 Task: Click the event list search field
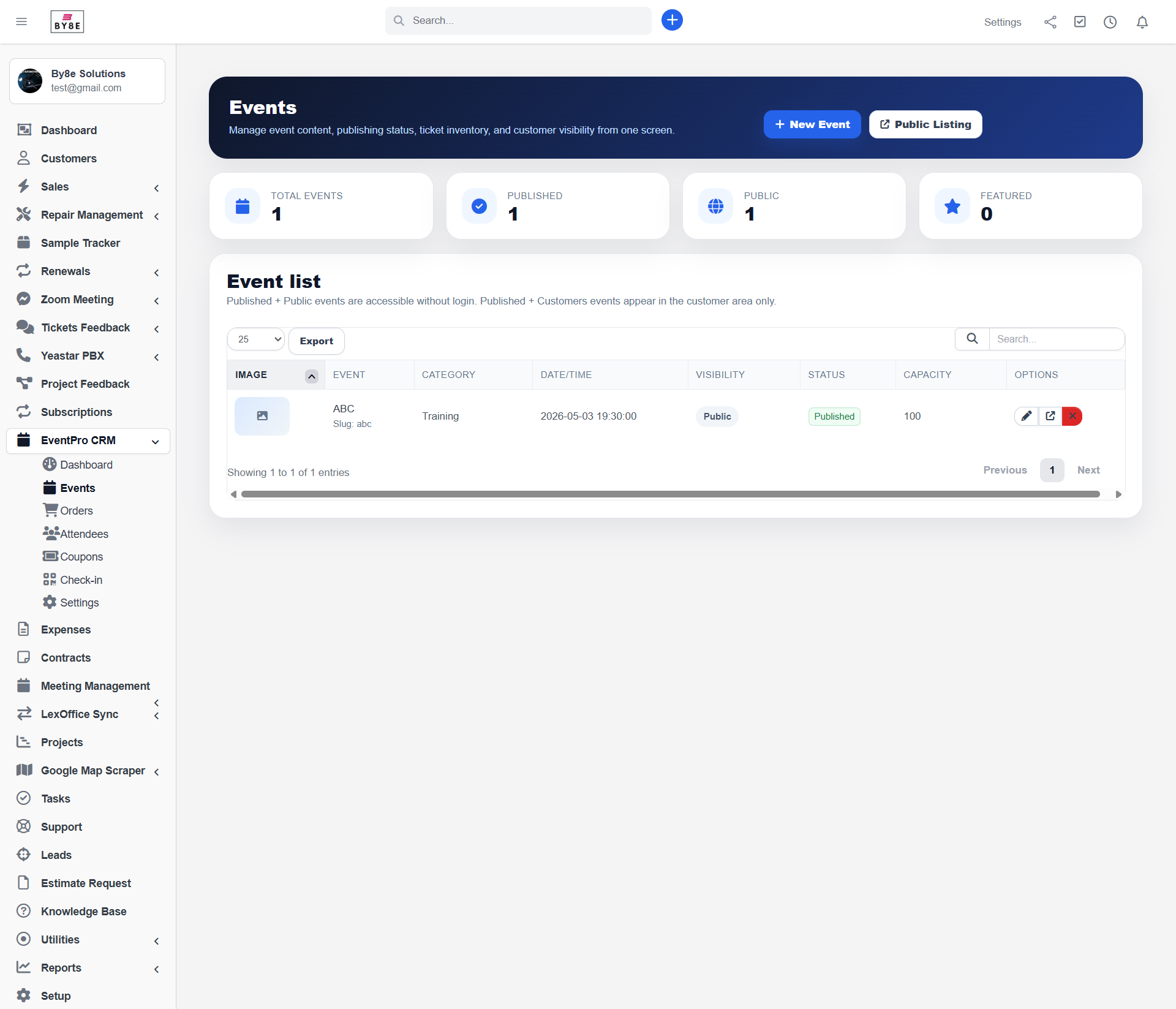coord(1056,339)
